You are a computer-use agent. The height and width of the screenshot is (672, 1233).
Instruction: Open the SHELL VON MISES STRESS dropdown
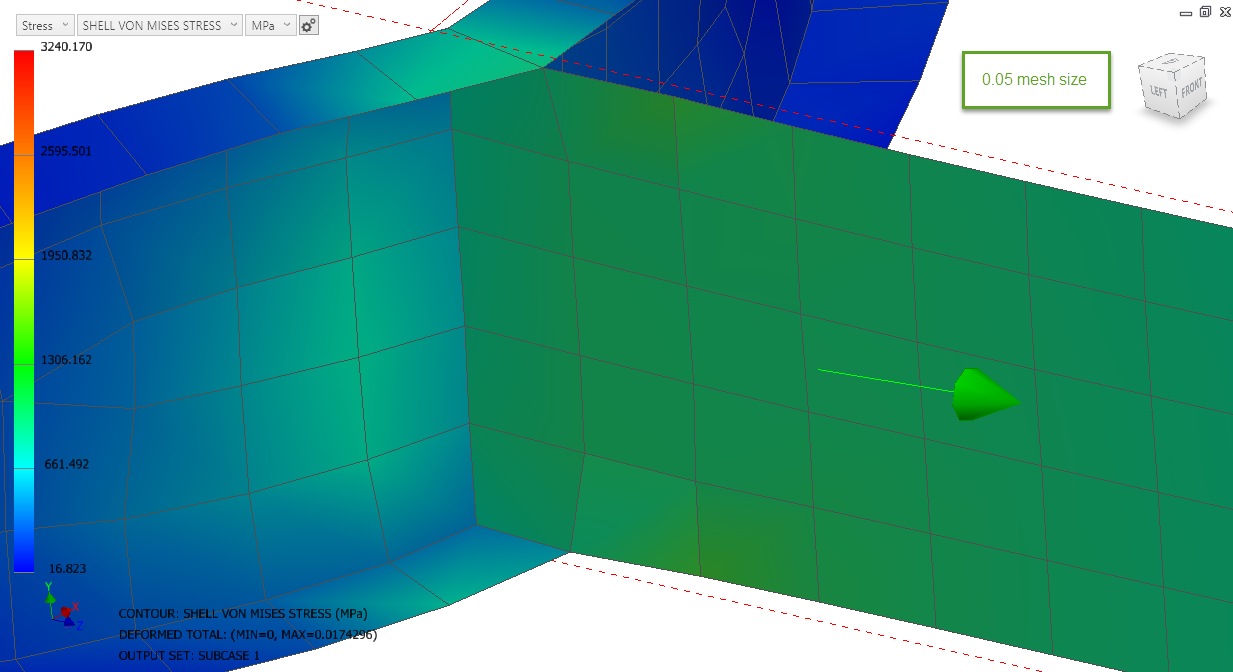(160, 24)
